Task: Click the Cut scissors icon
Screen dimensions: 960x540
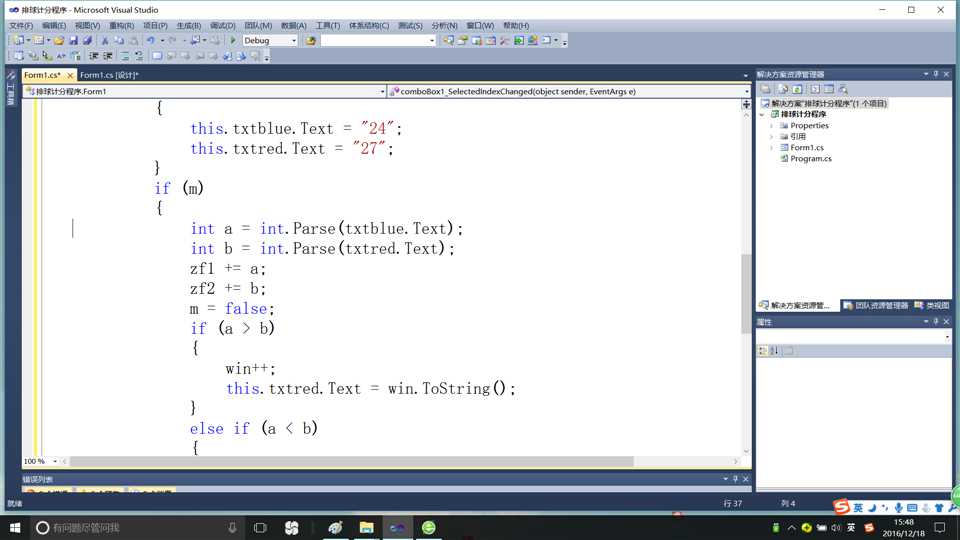Action: coord(105,40)
